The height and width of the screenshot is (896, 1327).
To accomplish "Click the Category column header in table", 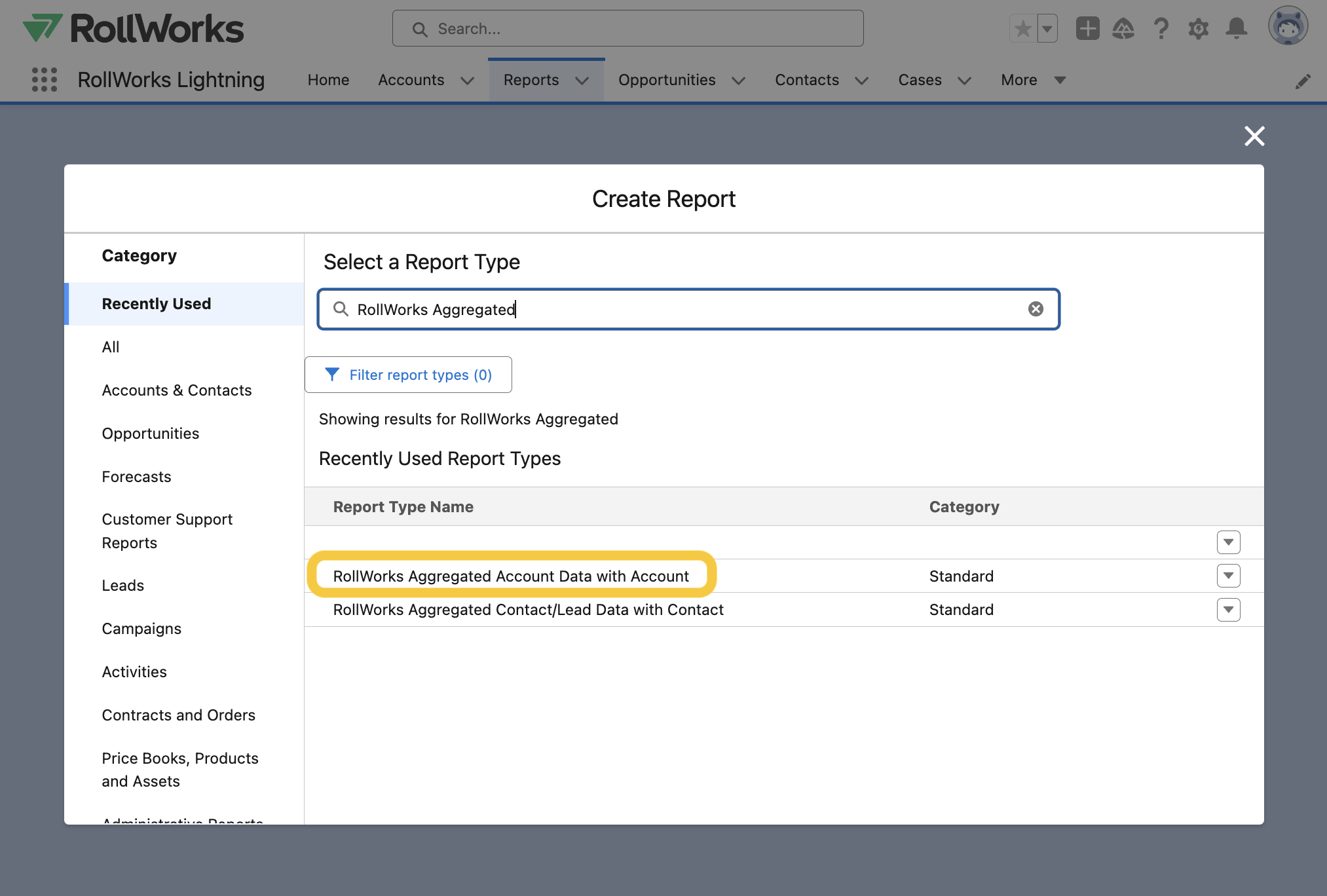I will click(964, 507).
